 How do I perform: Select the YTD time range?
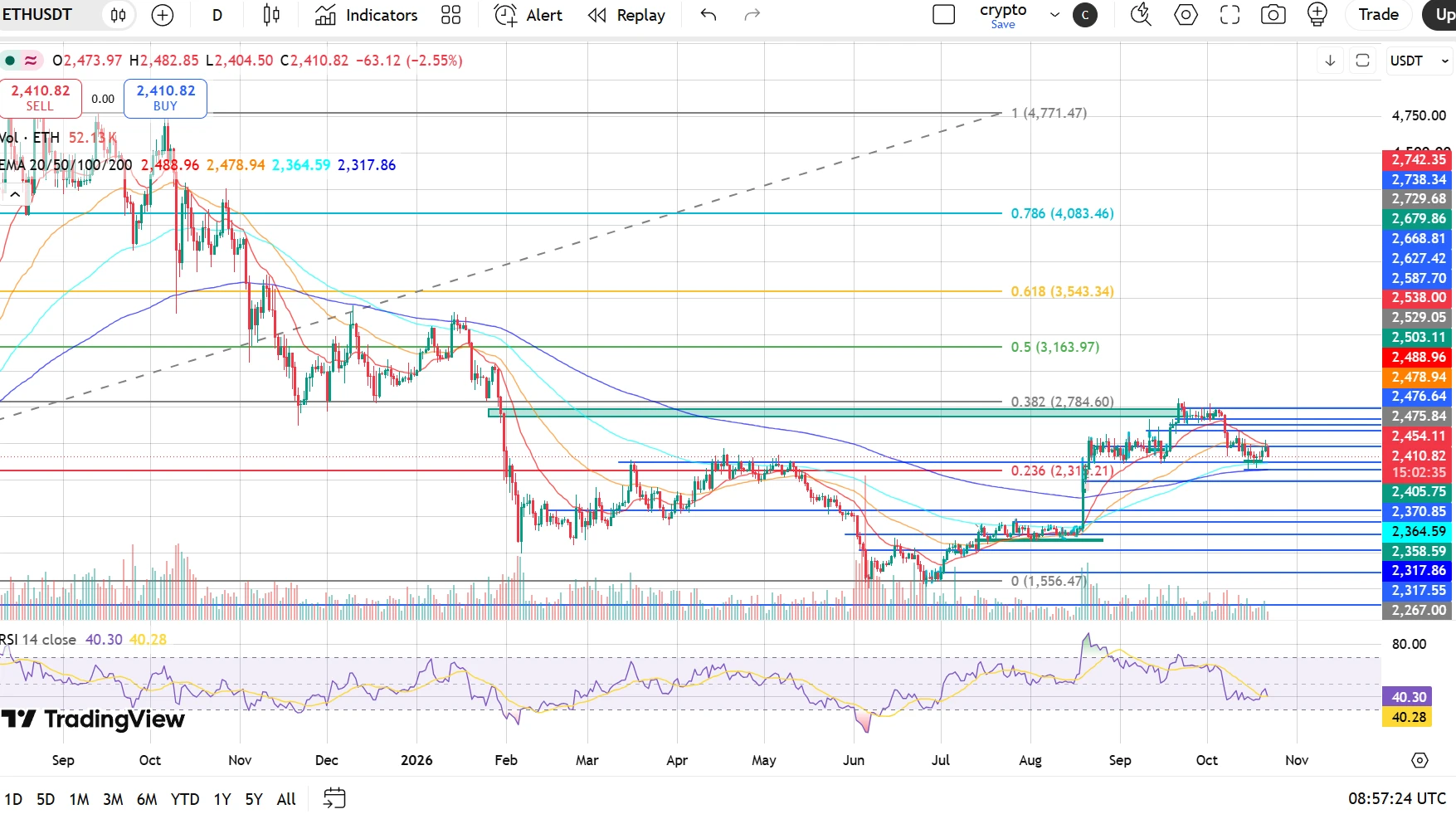pyautogui.click(x=185, y=799)
